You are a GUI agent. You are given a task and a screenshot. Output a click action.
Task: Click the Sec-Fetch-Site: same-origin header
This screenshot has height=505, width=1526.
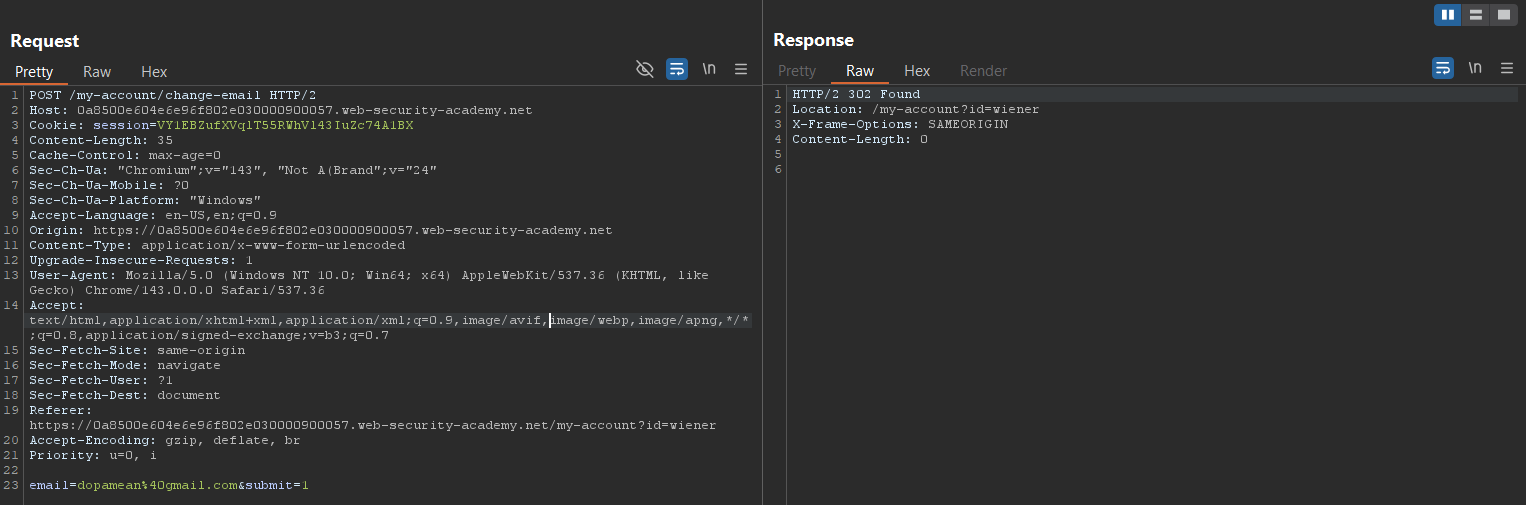coord(137,350)
